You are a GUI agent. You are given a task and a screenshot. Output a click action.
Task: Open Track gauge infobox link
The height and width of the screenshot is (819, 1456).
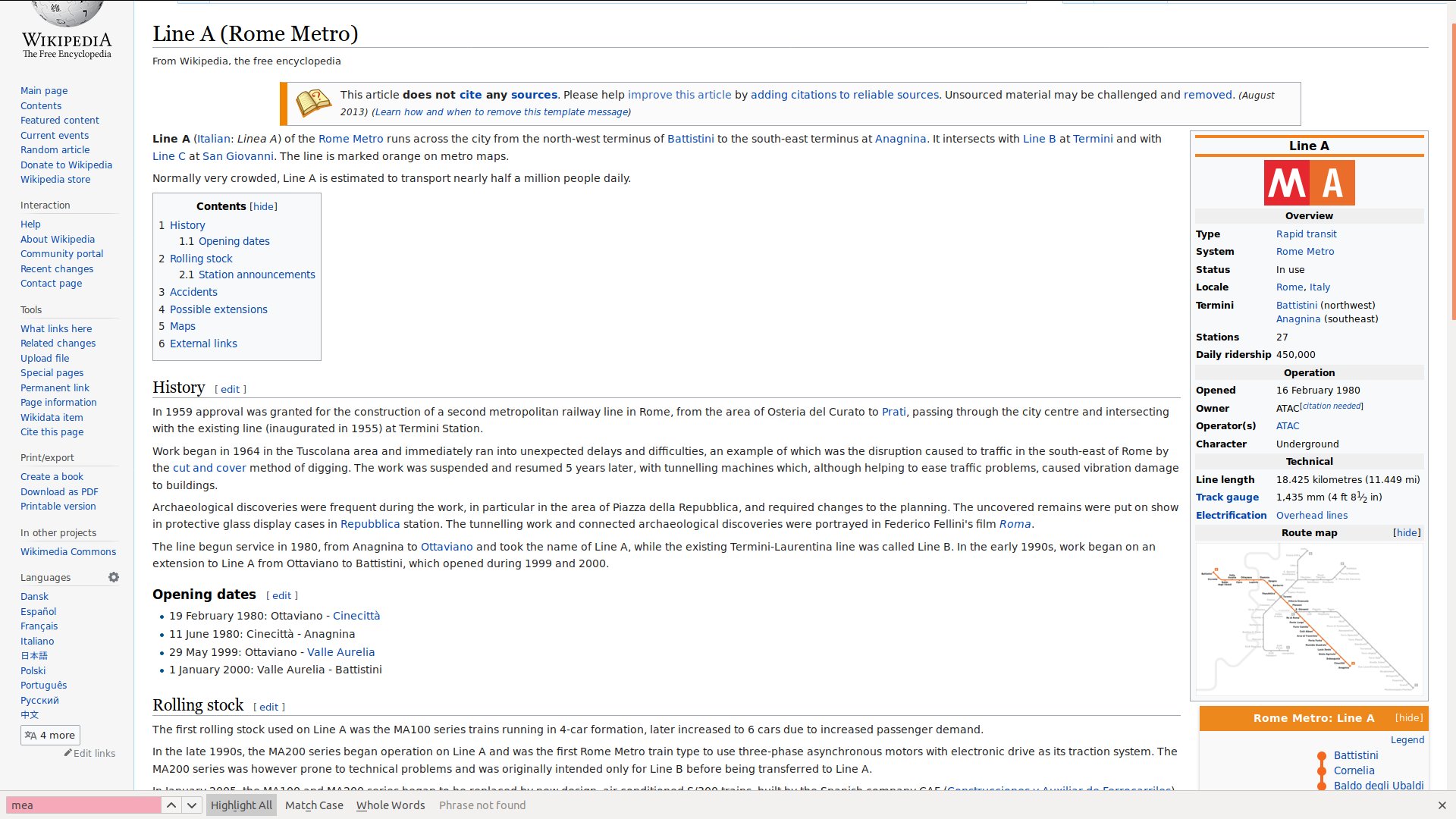pos(1227,497)
